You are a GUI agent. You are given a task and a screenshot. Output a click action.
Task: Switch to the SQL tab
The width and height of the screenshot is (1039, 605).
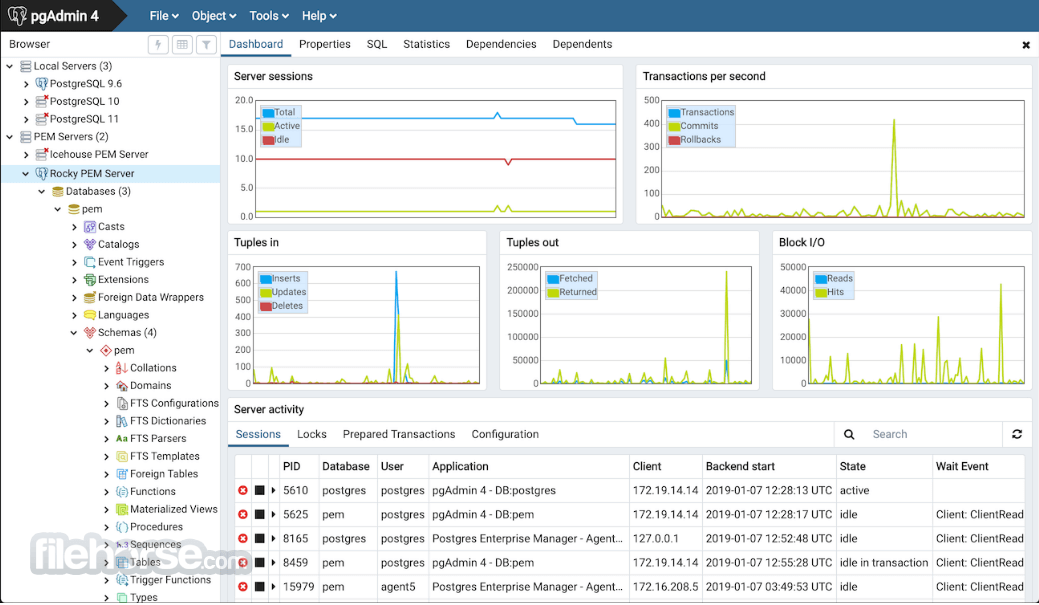(x=376, y=44)
